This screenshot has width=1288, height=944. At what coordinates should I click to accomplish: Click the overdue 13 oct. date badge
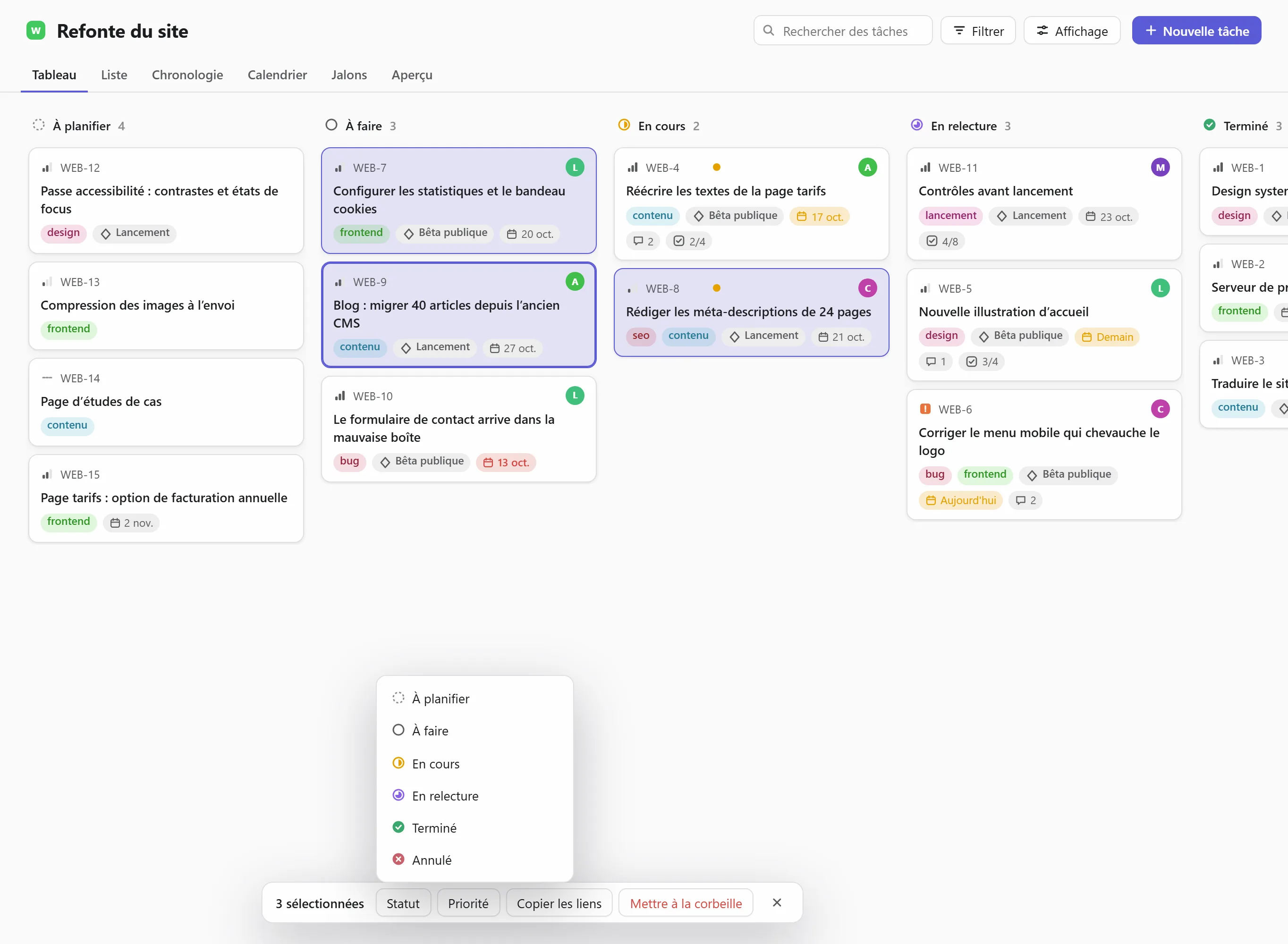[506, 463]
